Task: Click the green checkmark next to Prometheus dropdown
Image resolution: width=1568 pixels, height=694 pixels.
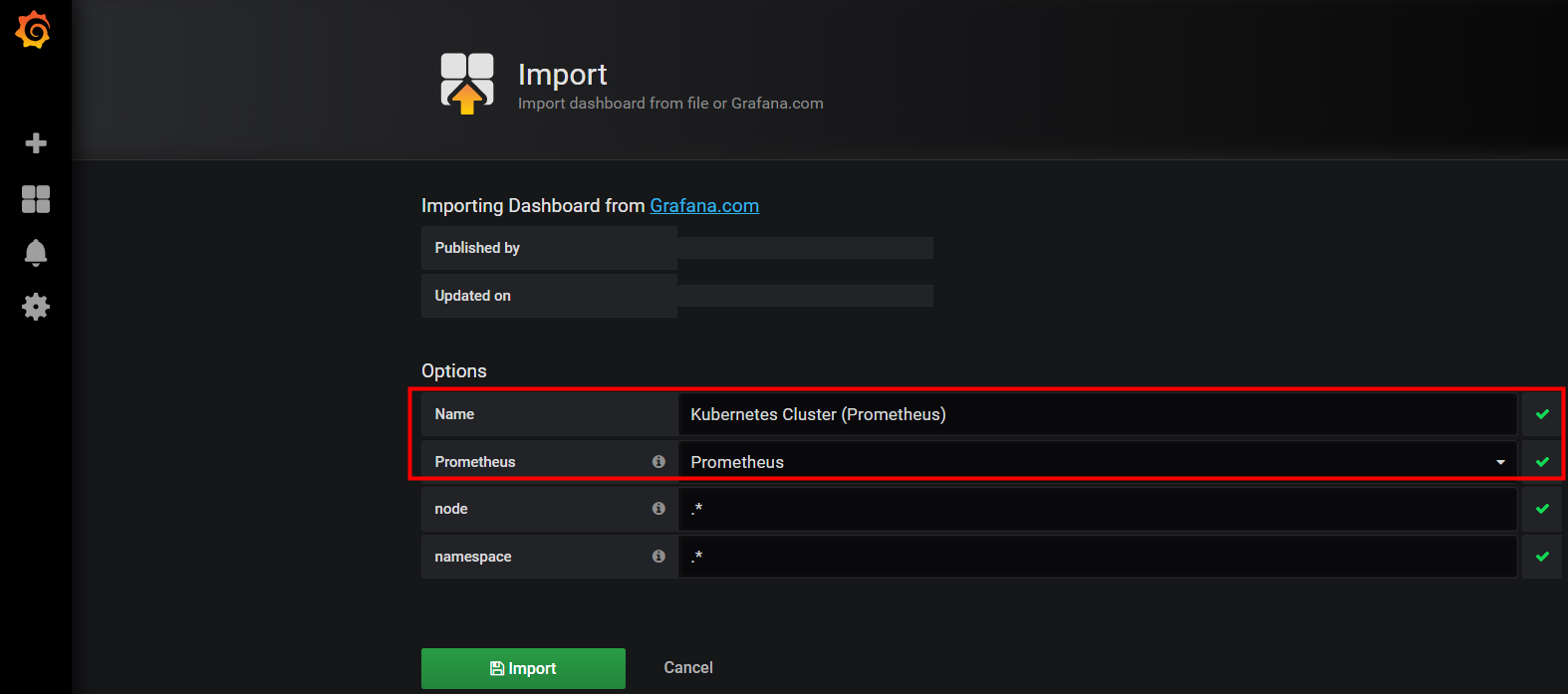Action: (x=1542, y=462)
